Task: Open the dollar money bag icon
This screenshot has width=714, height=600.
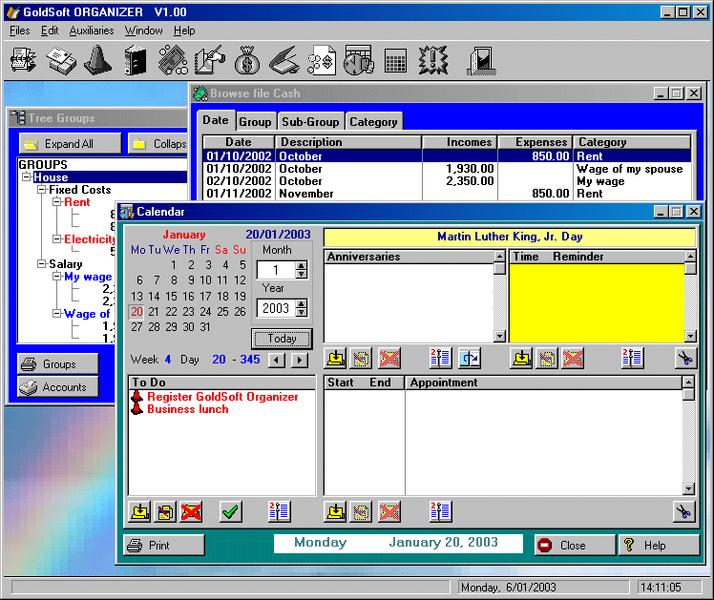Action: point(247,60)
